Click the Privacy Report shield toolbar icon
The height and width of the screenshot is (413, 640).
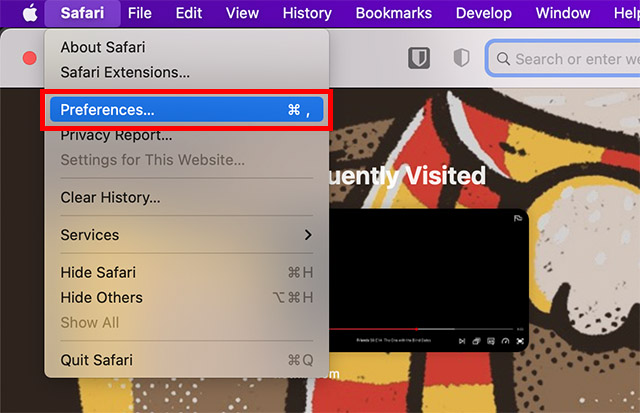pyautogui.click(x=461, y=58)
